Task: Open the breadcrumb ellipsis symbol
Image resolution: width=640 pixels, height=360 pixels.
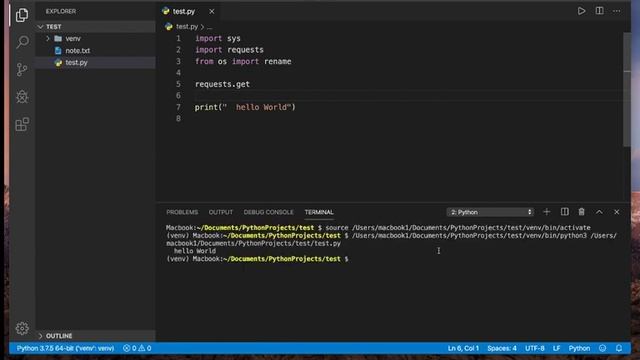Action: [209, 27]
